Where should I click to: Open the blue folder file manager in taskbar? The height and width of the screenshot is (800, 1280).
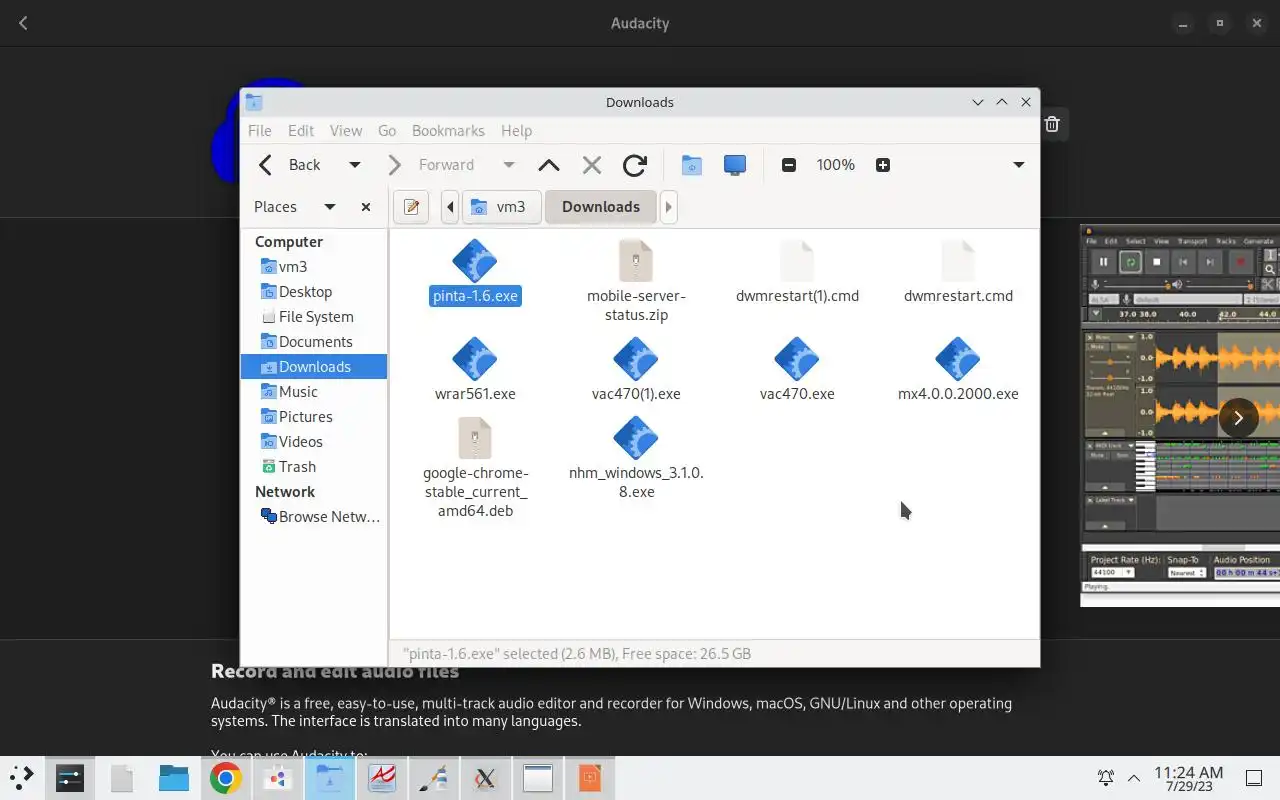click(x=174, y=778)
